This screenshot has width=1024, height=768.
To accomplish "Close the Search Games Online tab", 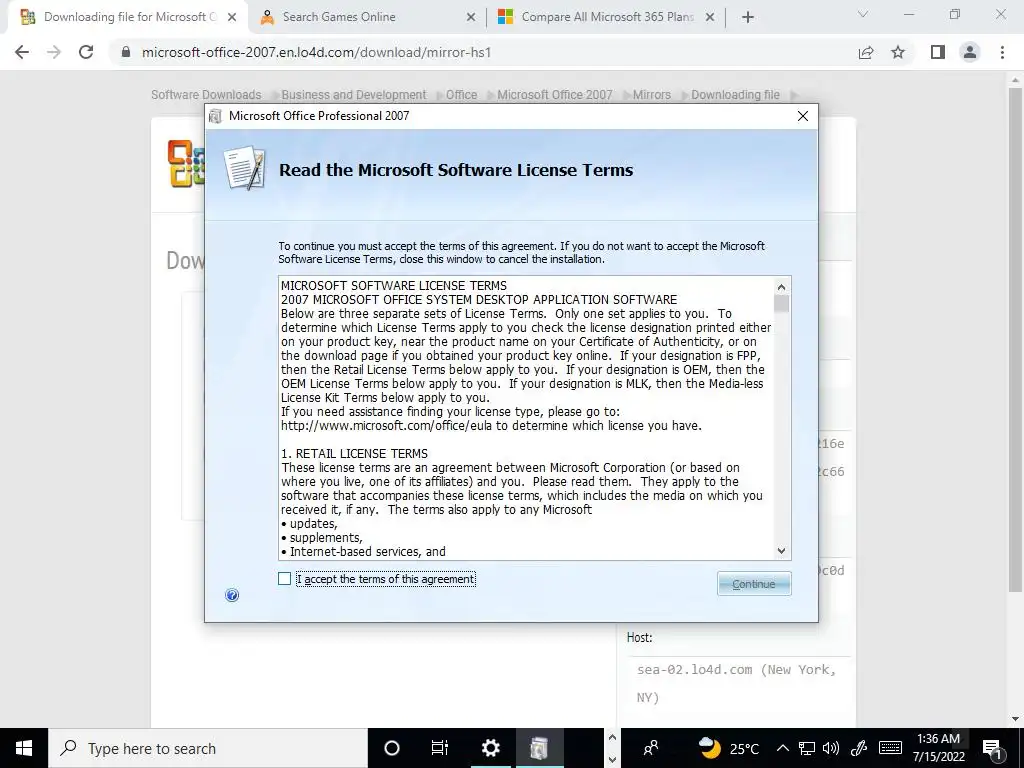I will click(471, 18).
